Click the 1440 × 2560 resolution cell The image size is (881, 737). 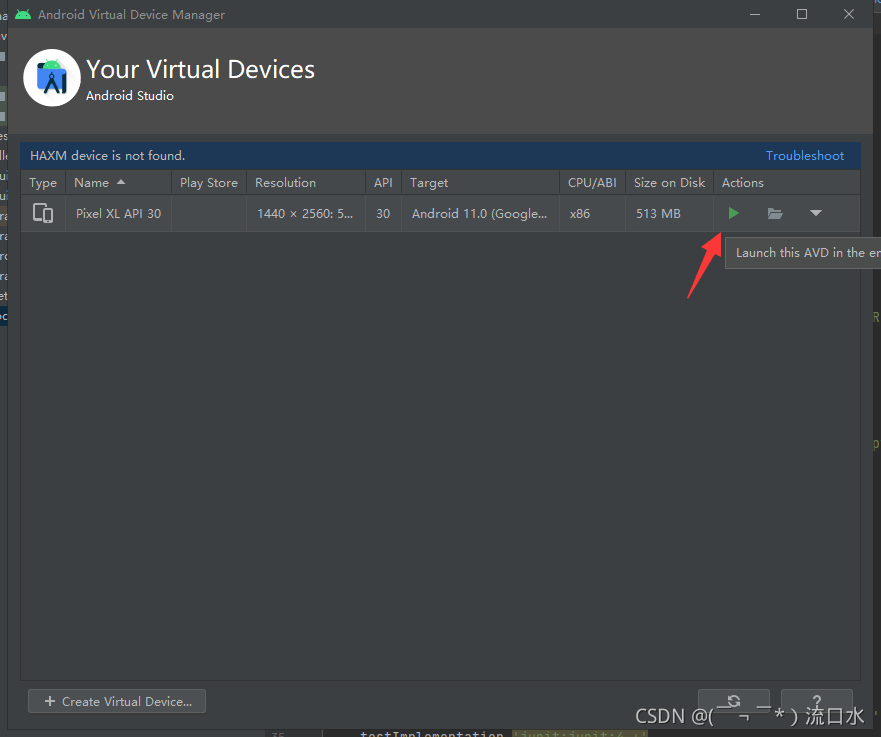click(306, 213)
